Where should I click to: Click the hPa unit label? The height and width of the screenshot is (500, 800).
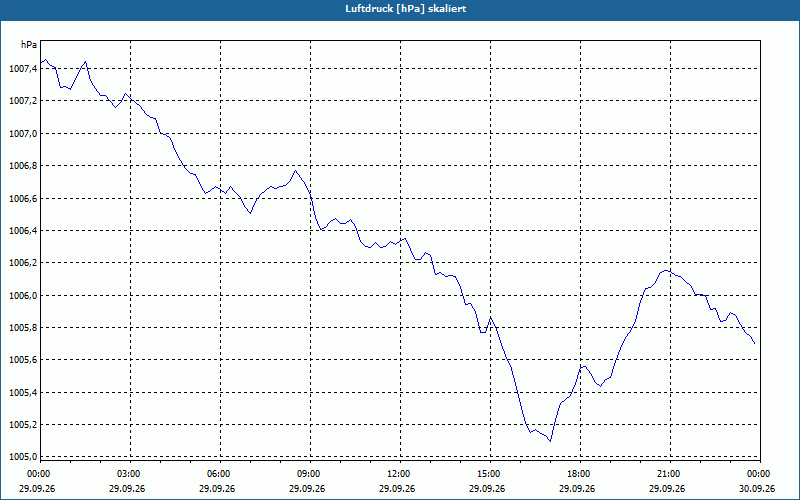click(29, 45)
